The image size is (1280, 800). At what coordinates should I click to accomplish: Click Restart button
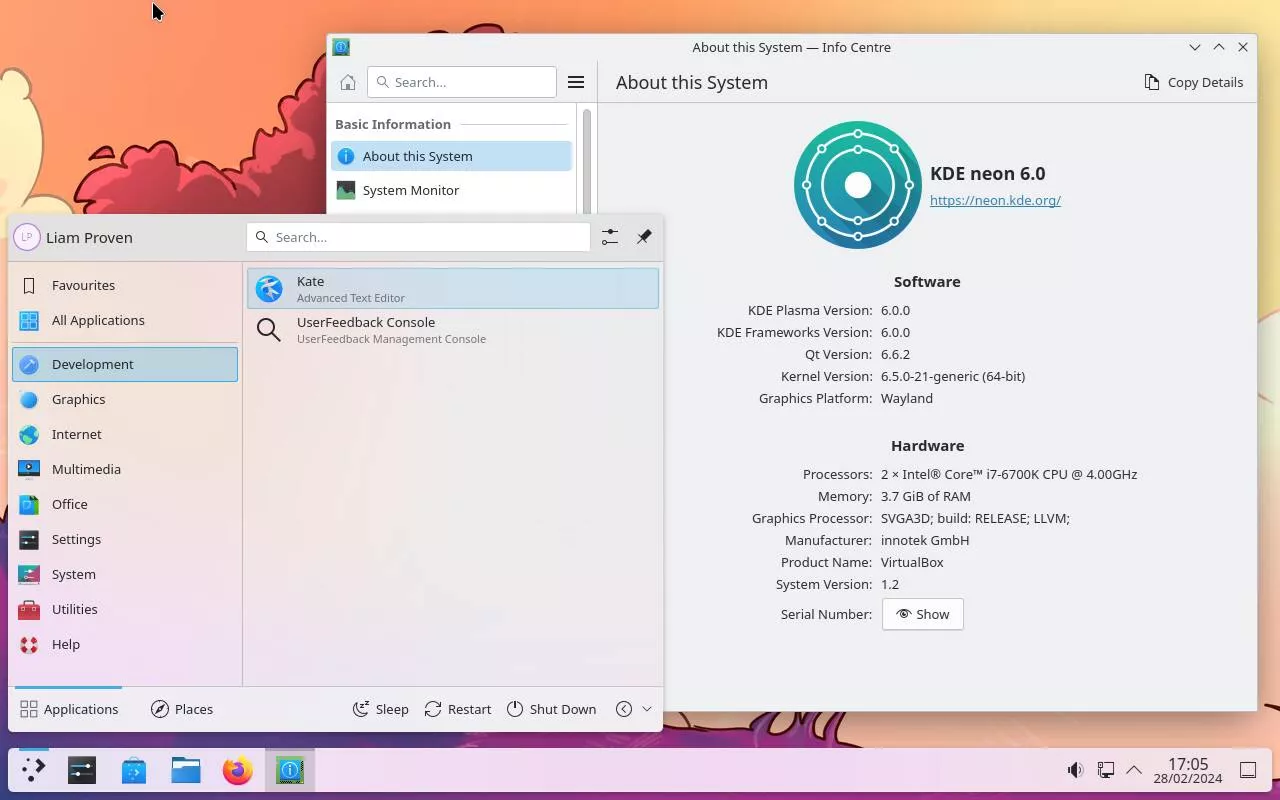pos(458,709)
